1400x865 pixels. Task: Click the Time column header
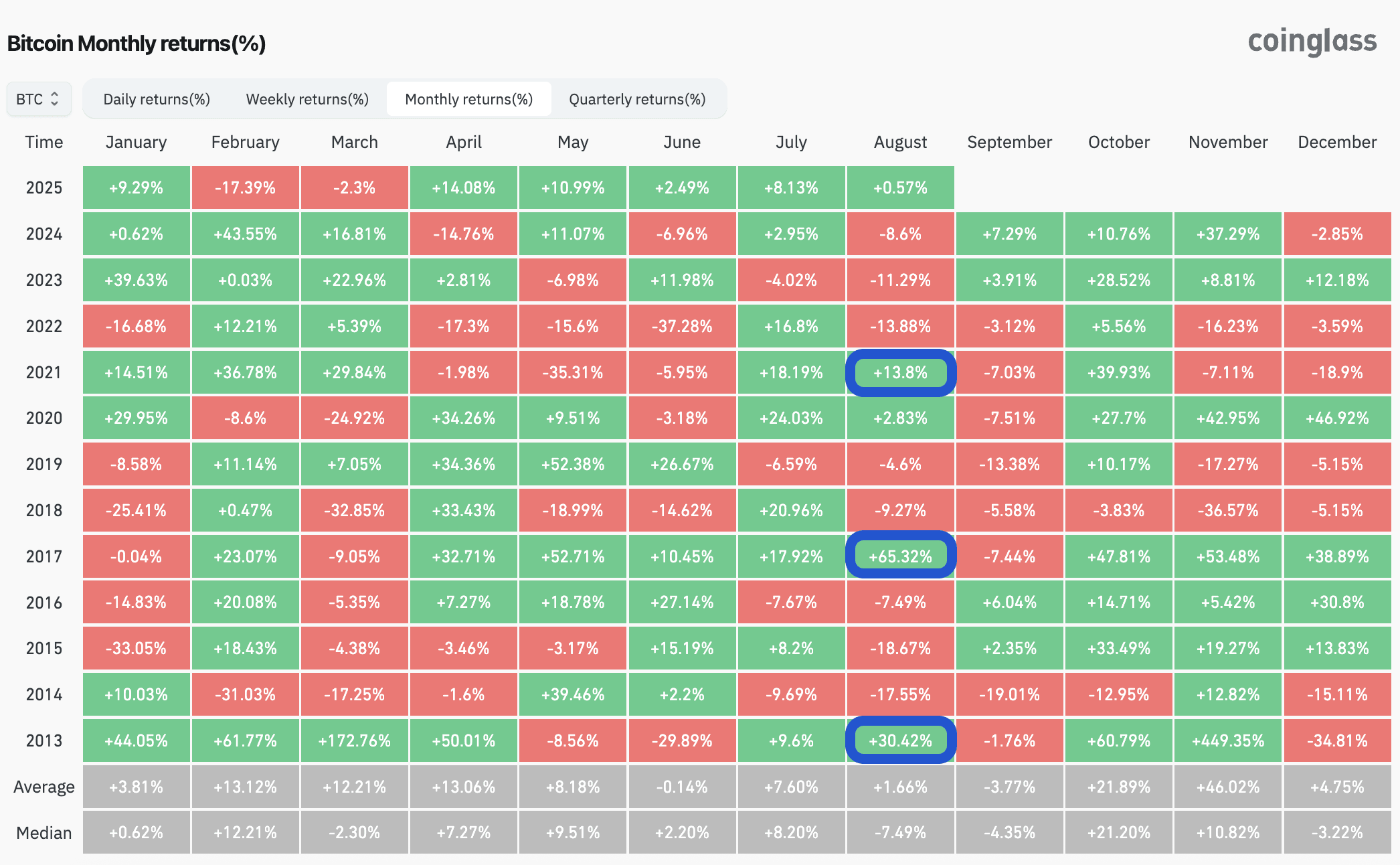[44, 142]
